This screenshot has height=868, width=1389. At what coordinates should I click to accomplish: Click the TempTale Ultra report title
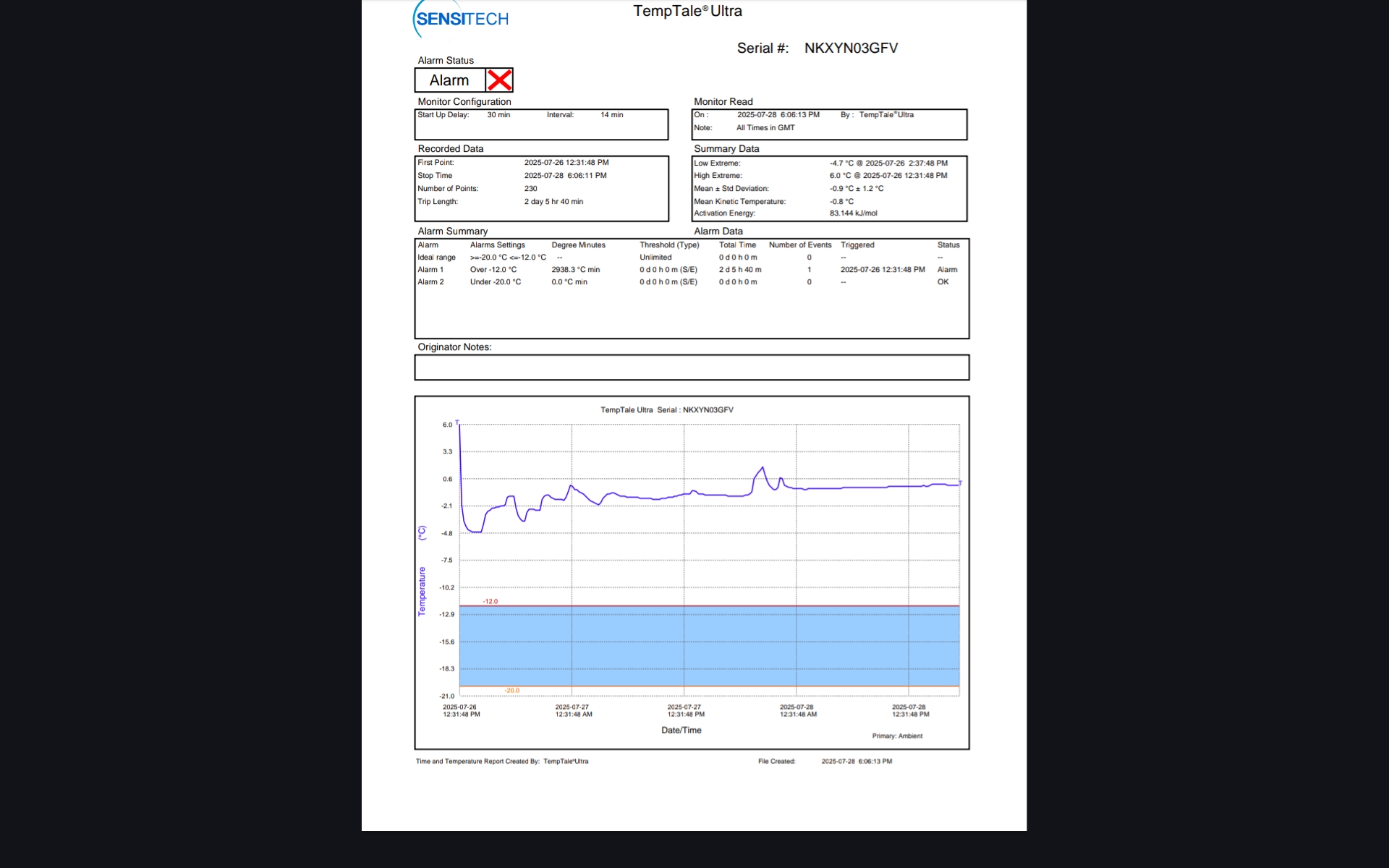687,11
